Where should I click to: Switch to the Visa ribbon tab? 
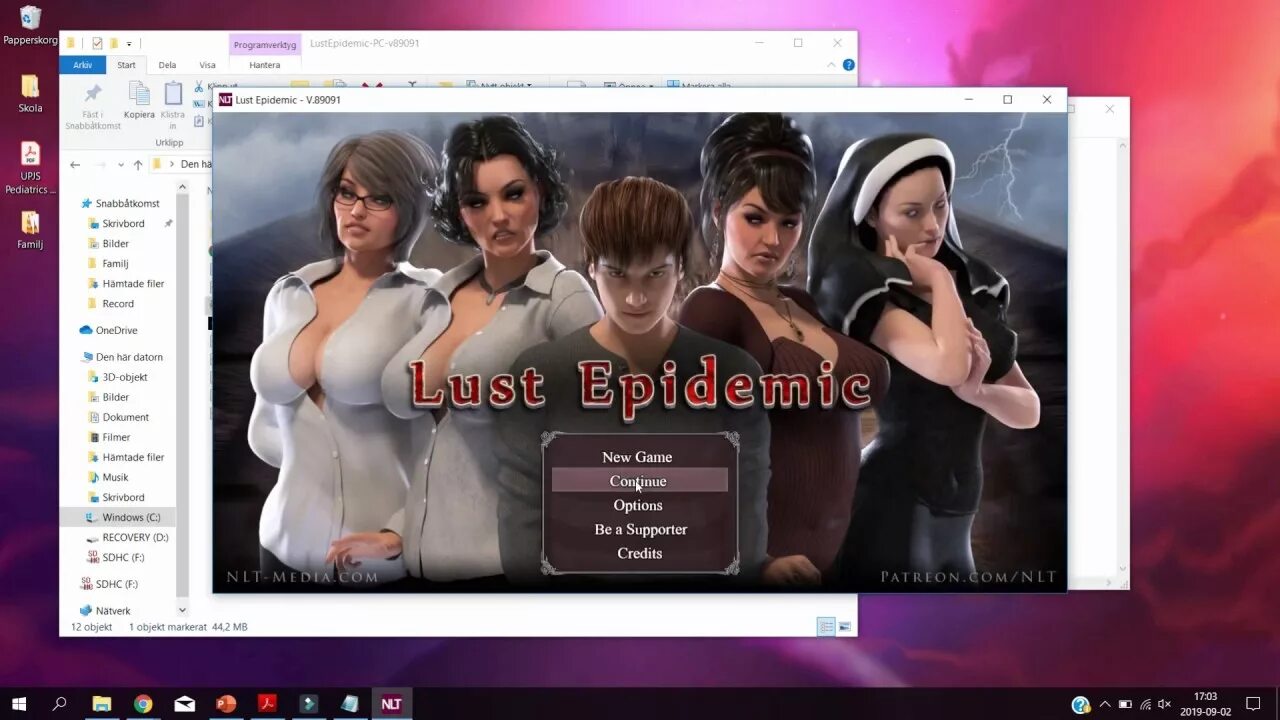[207, 64]
